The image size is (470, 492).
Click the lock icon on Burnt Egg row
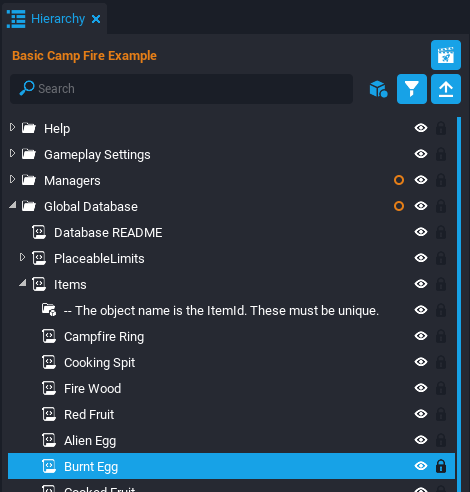point(441,466)
